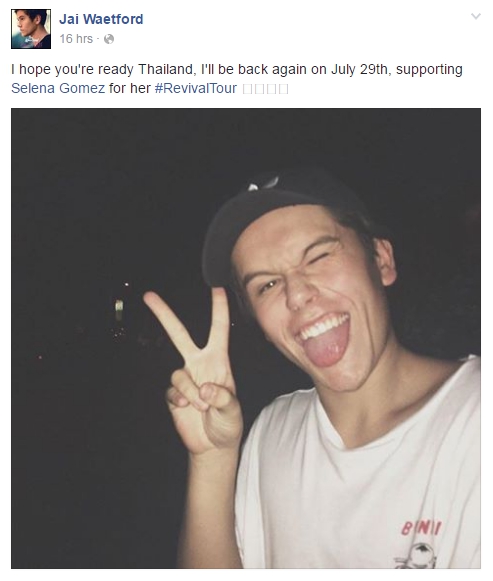This screenshot has height=581, width=493.
Task: Click the peace sign hand in the photo
Action: (196, 371)
